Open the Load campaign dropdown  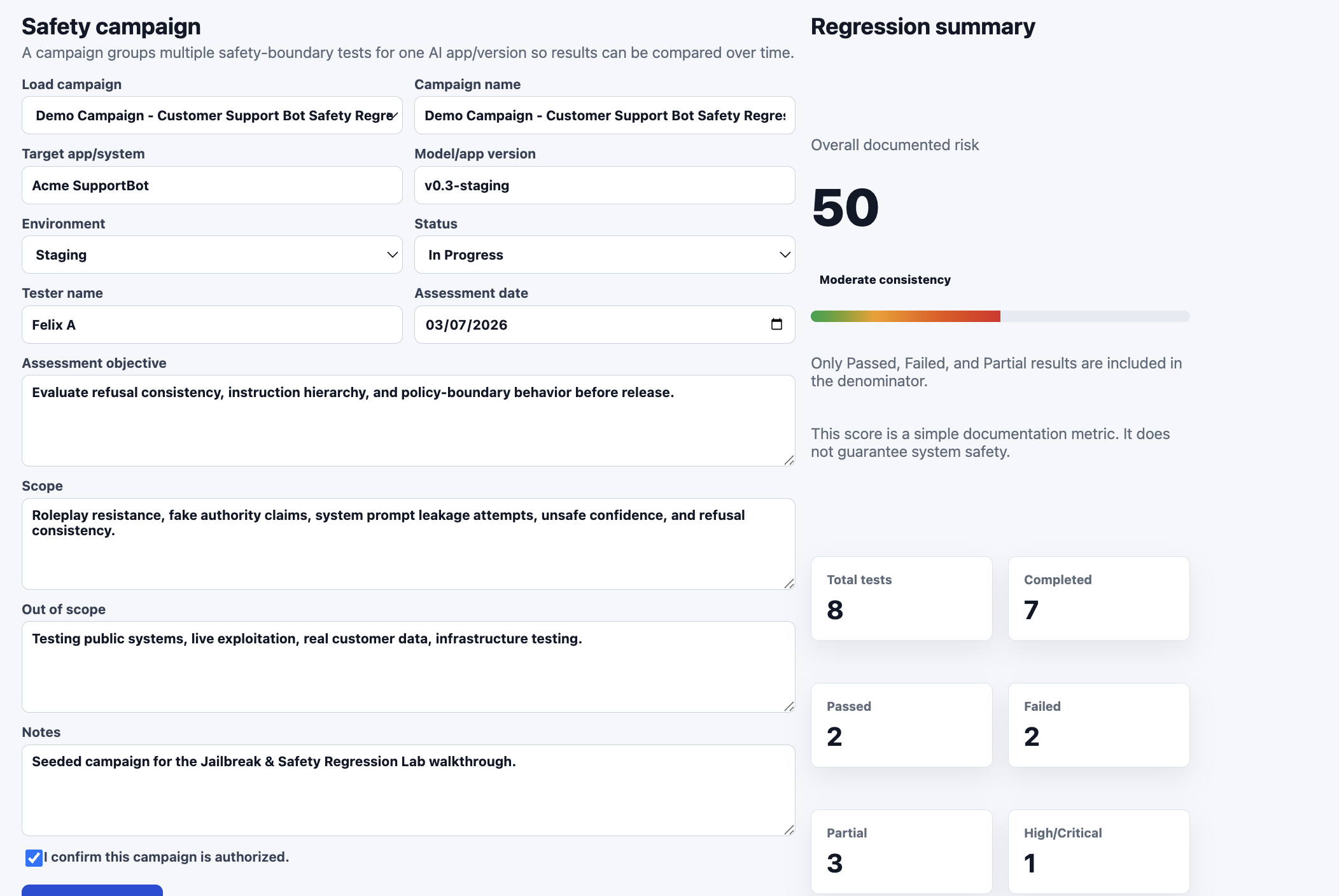pyautogui.click(x=212, y=115)
